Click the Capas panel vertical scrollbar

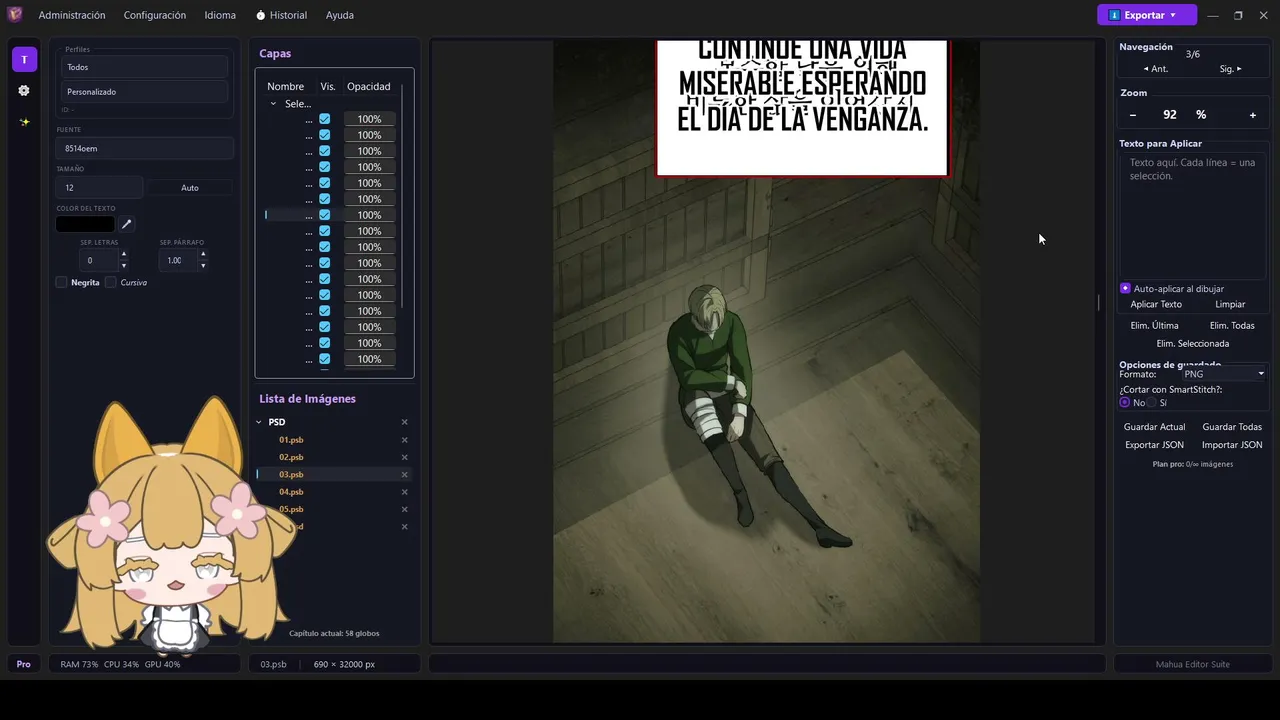[x=401, y=195]
